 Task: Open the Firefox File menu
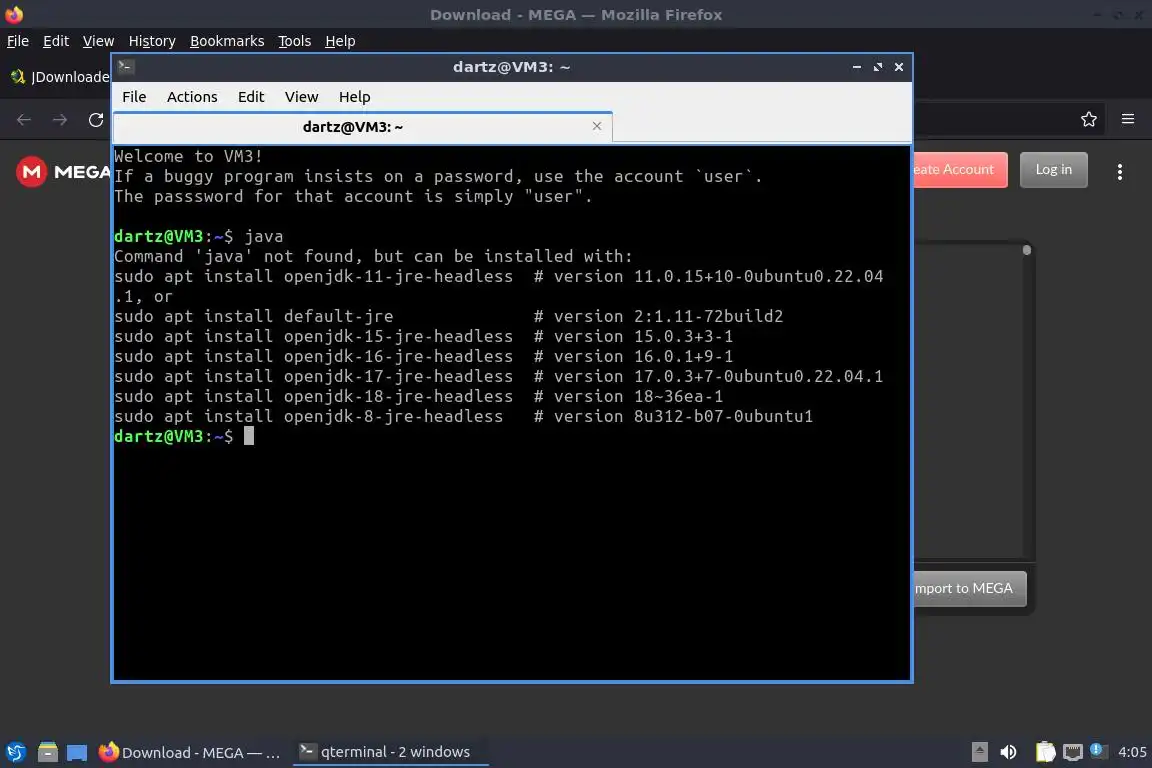tap(18, 41)
